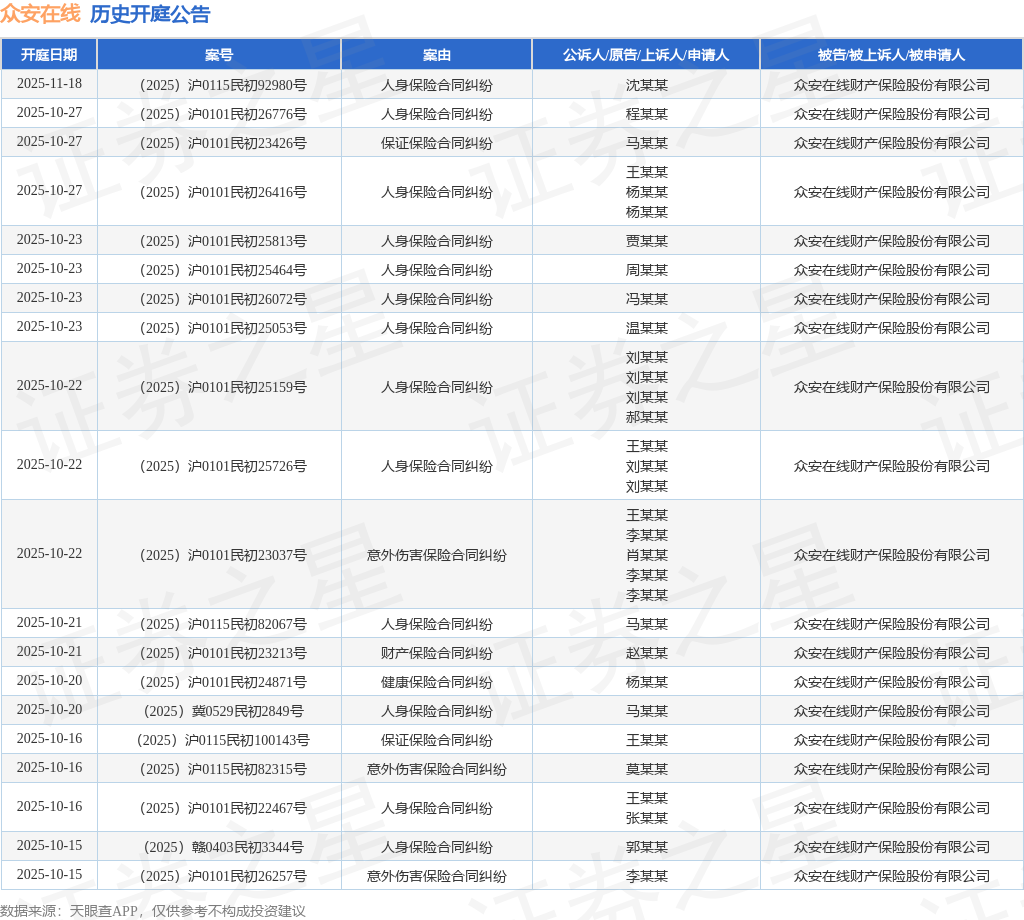Click date 2025-10-20 in the 冀0529 row
Screen dimensions: 1024x920
point(49,710)
